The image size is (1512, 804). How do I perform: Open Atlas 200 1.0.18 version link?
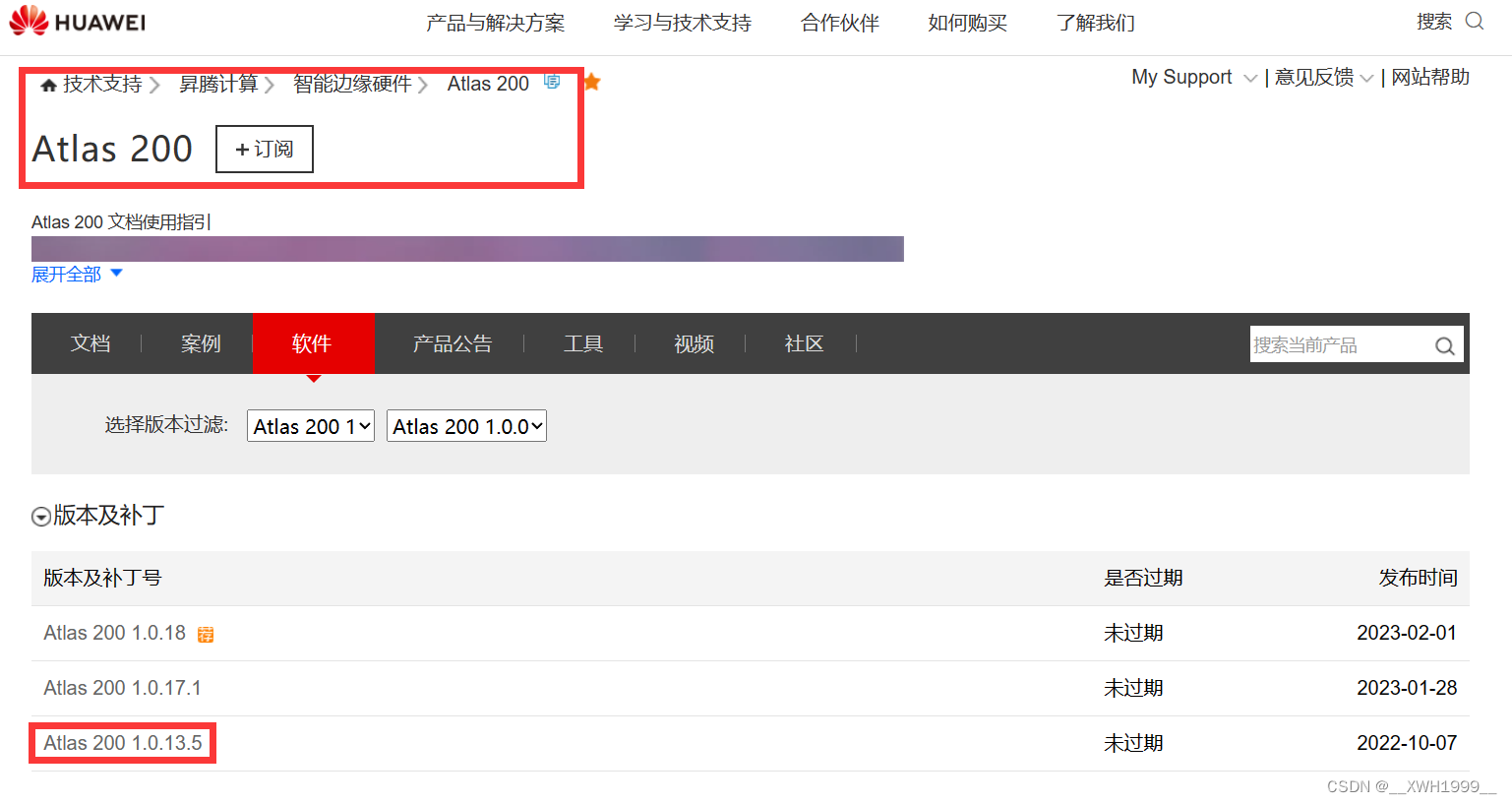pos(115,633)
